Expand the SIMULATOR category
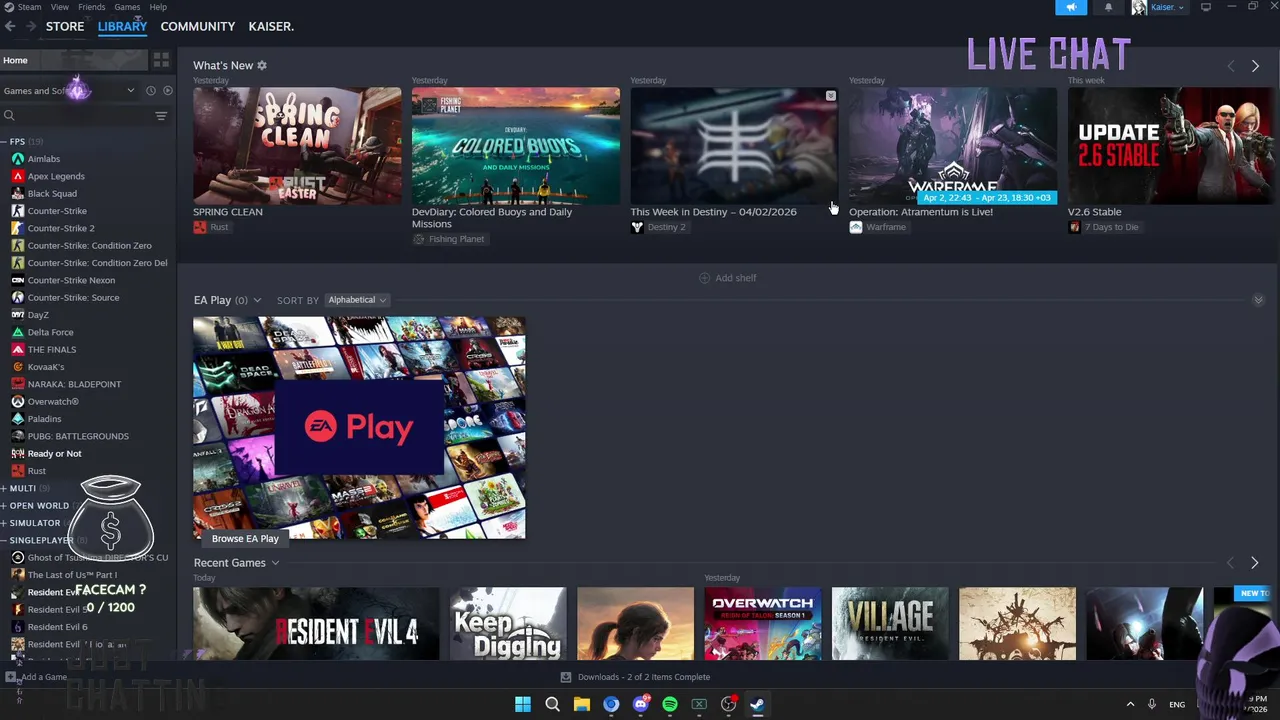Screen dimensions: 1280x720 point(34,523)
